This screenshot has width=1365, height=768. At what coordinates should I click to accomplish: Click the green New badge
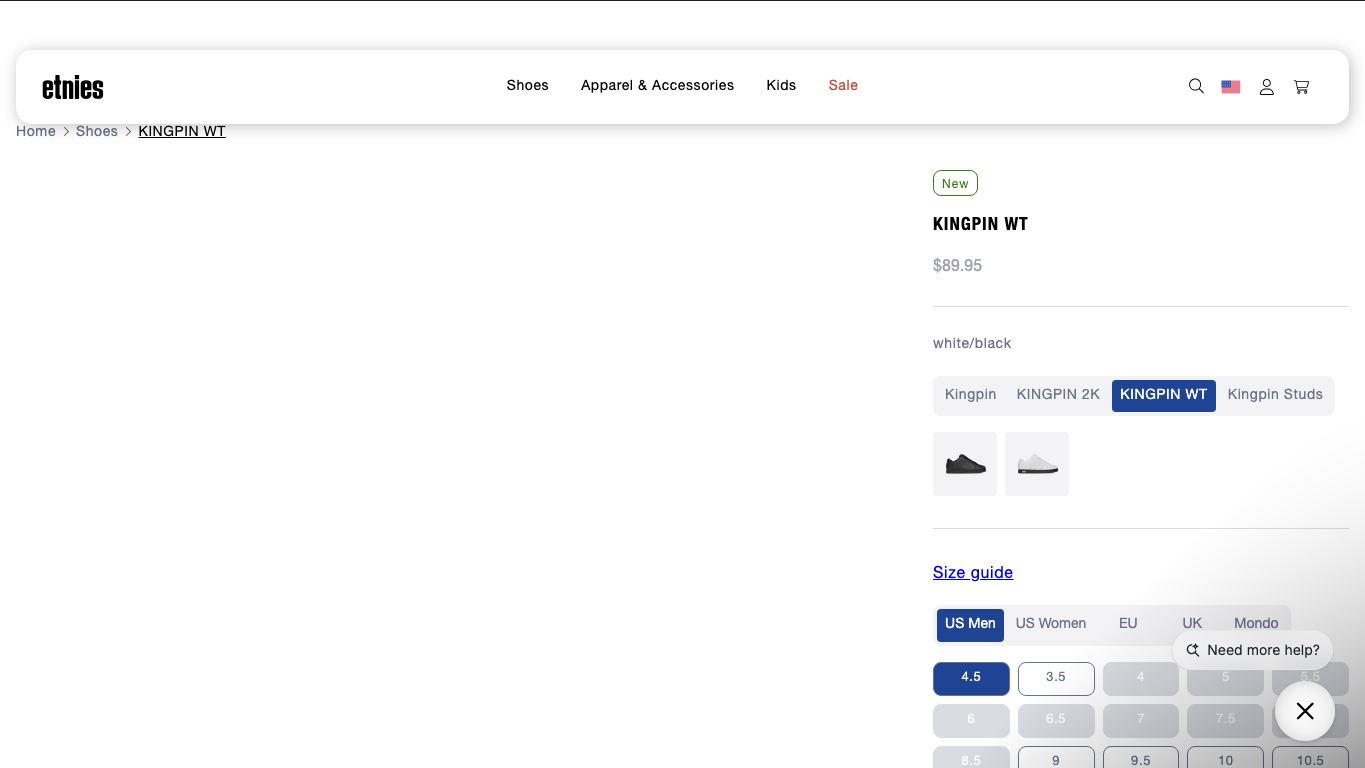955,184
